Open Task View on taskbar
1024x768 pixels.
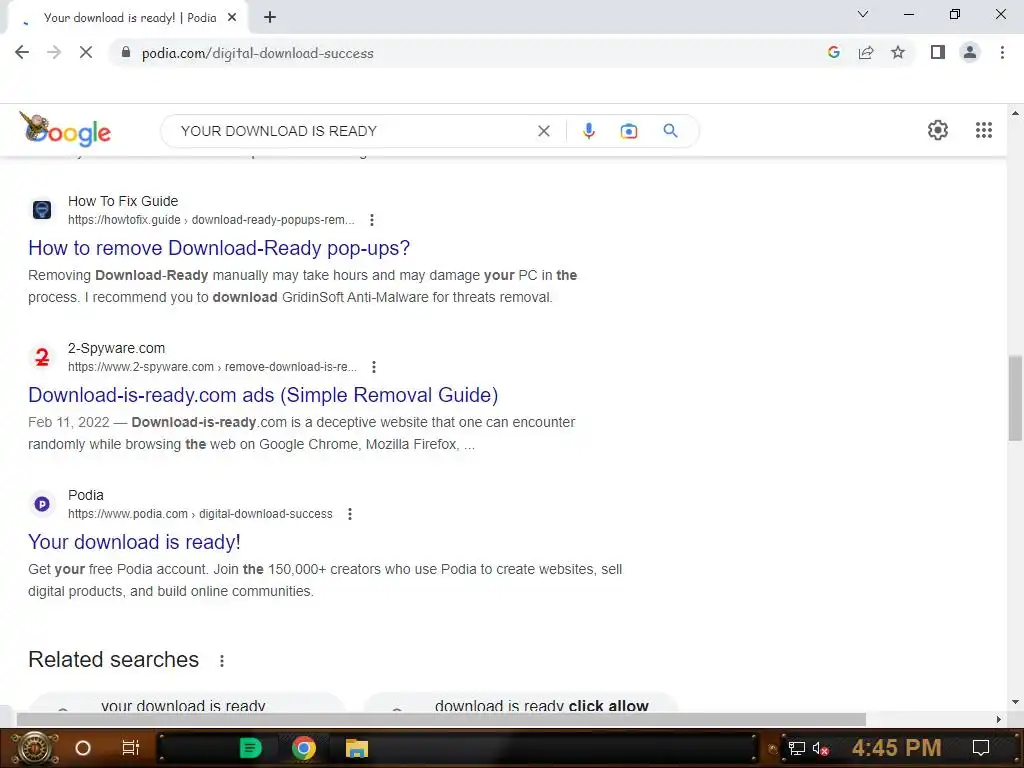click(131, 748)
